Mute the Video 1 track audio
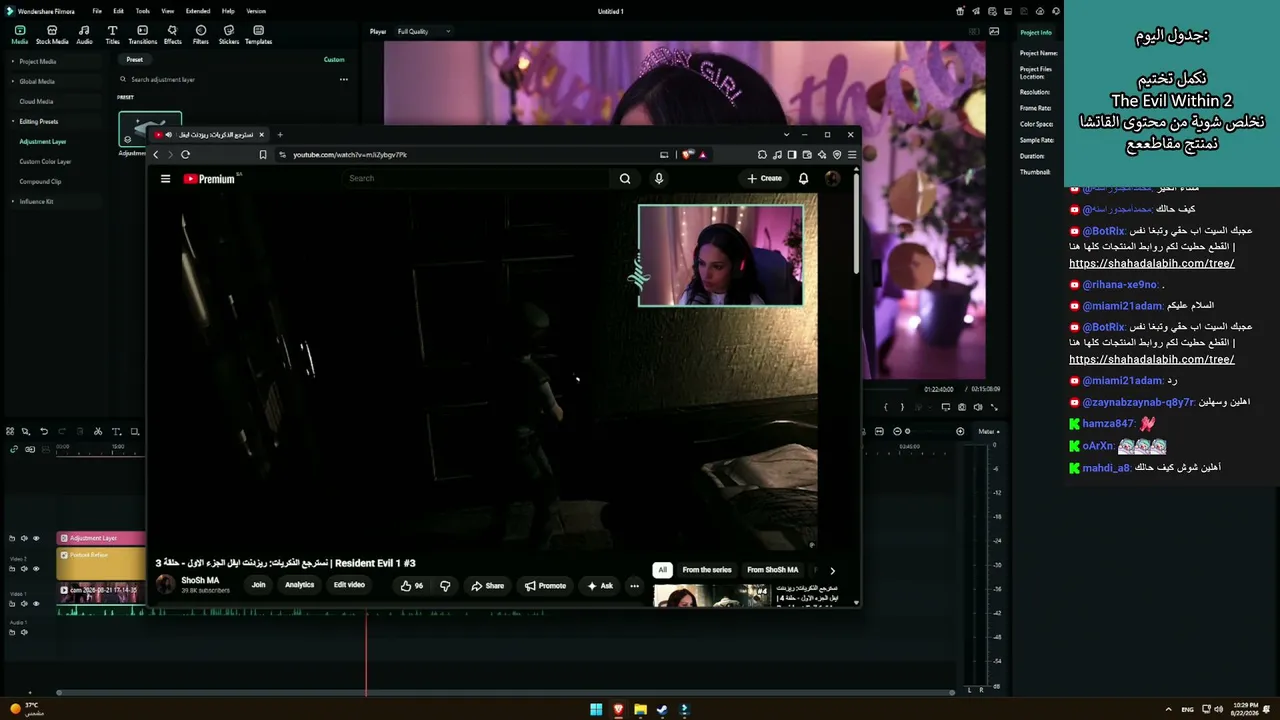This screenshot has width=1280, height=720. 24,604
